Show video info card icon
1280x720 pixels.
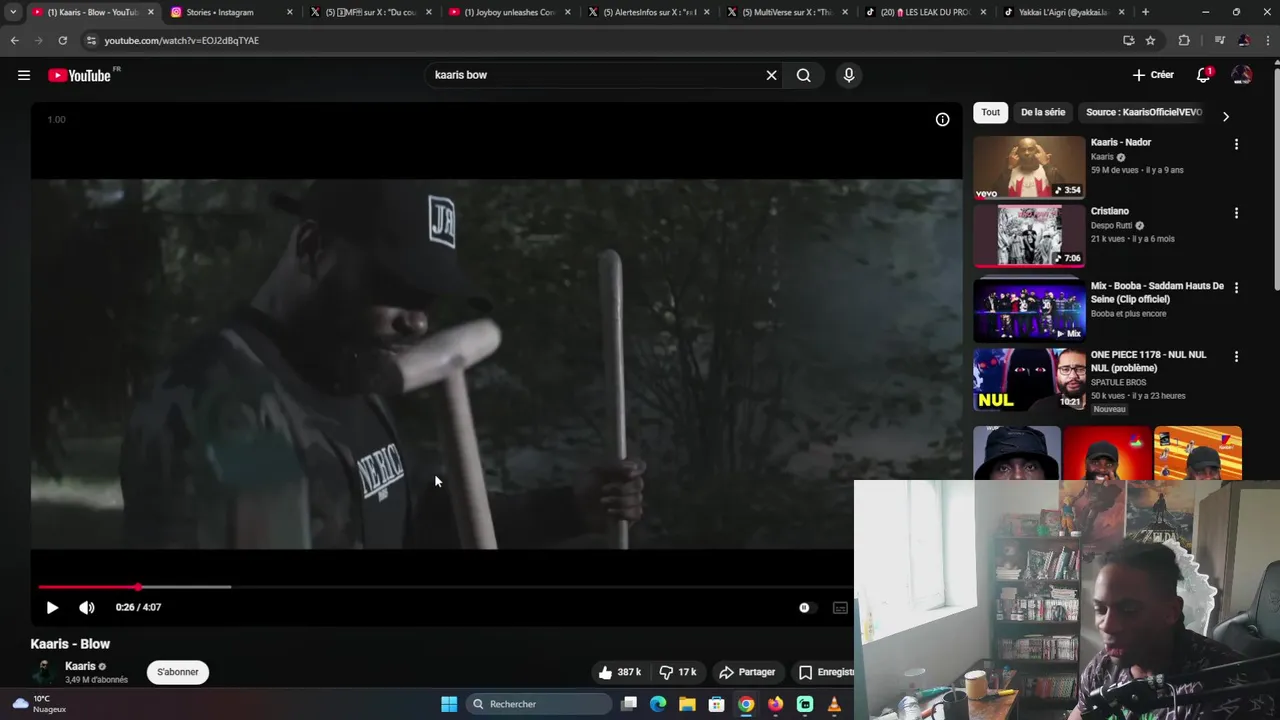942,119
